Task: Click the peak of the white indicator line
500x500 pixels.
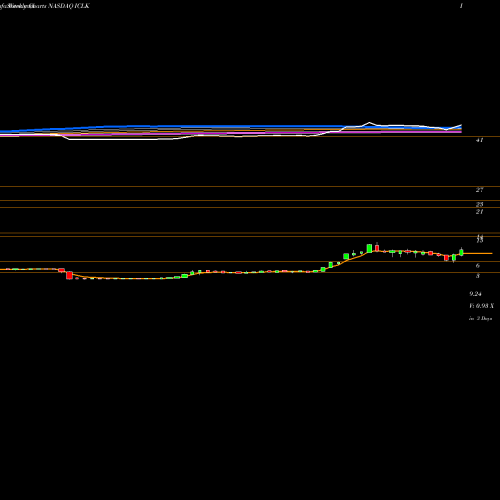Action: [x=369, y=123]
